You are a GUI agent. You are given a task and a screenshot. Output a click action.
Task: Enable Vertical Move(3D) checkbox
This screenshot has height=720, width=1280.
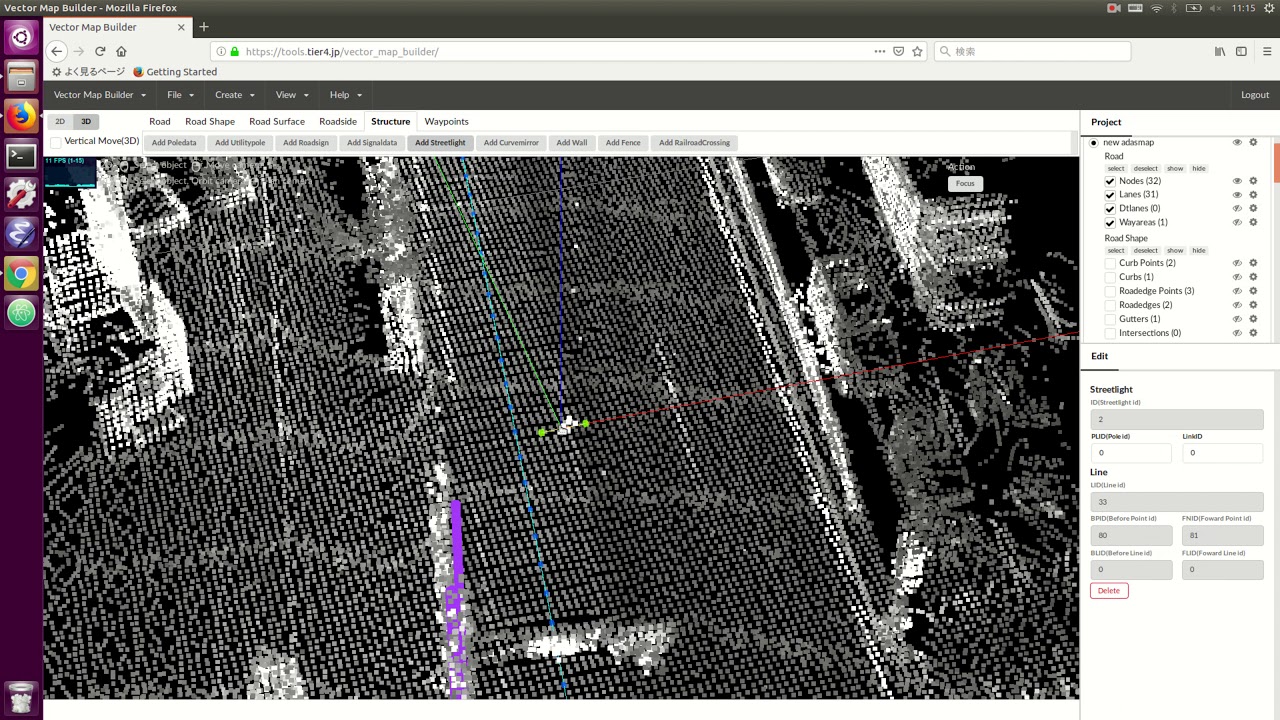coord(56,142)
